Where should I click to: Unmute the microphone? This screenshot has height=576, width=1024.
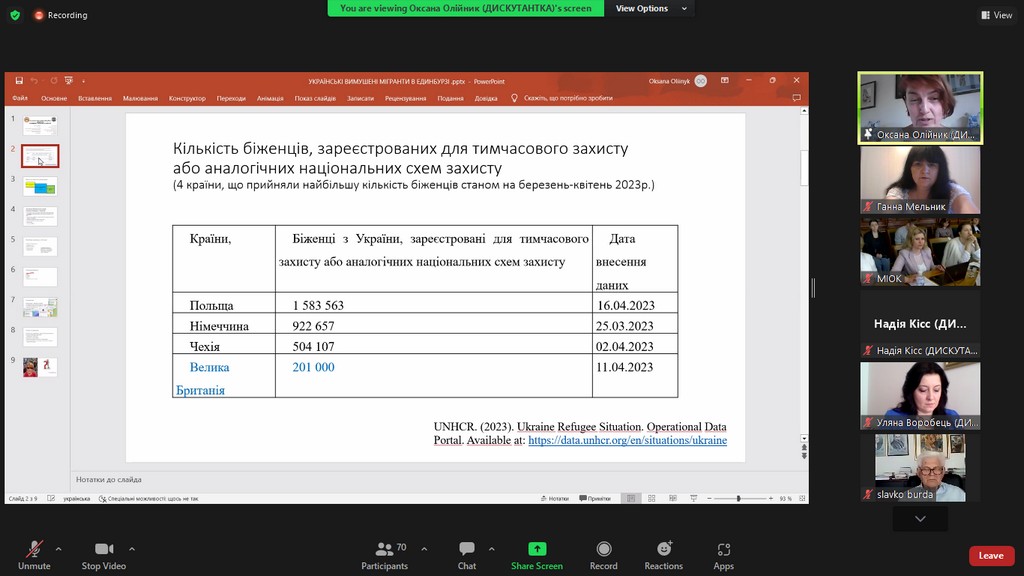(34, 549)
